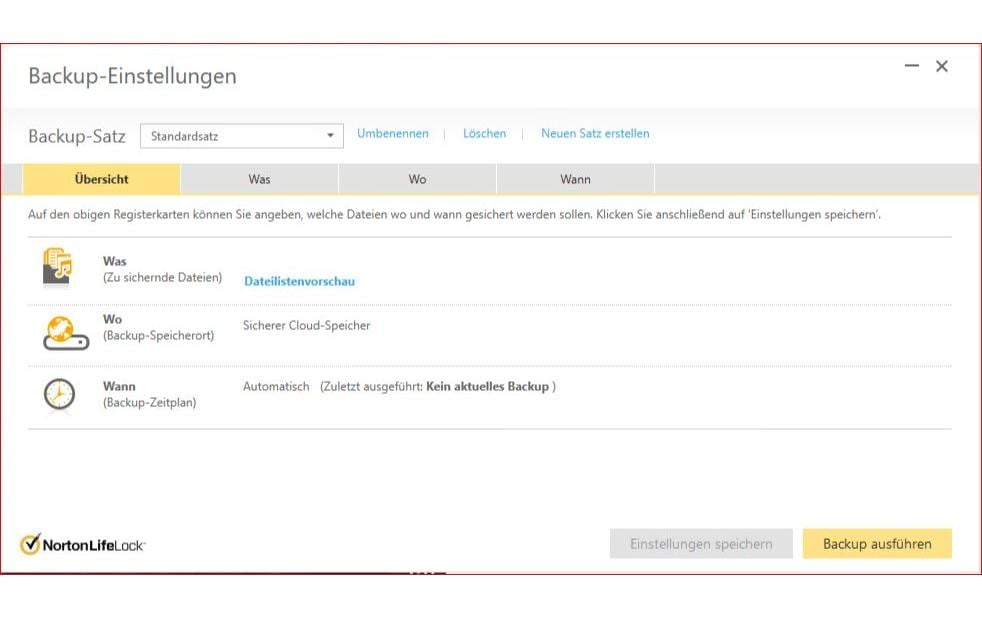Click the checkmark in the NortonLifeLock logo
Image resolution: width=982 pixels, height=618 pixels.
point(33,543)
